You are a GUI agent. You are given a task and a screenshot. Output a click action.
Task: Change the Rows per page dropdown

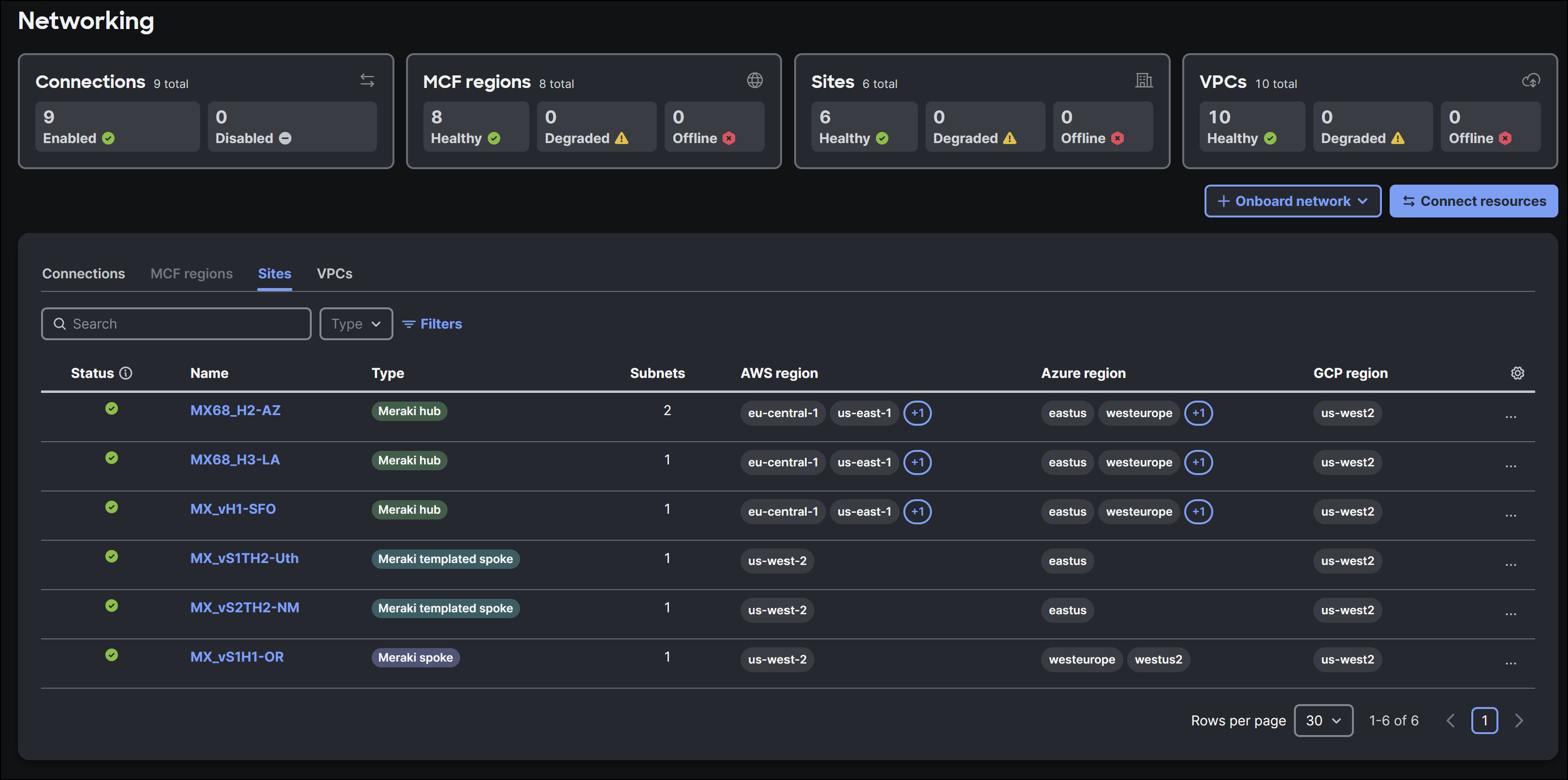1323,721
